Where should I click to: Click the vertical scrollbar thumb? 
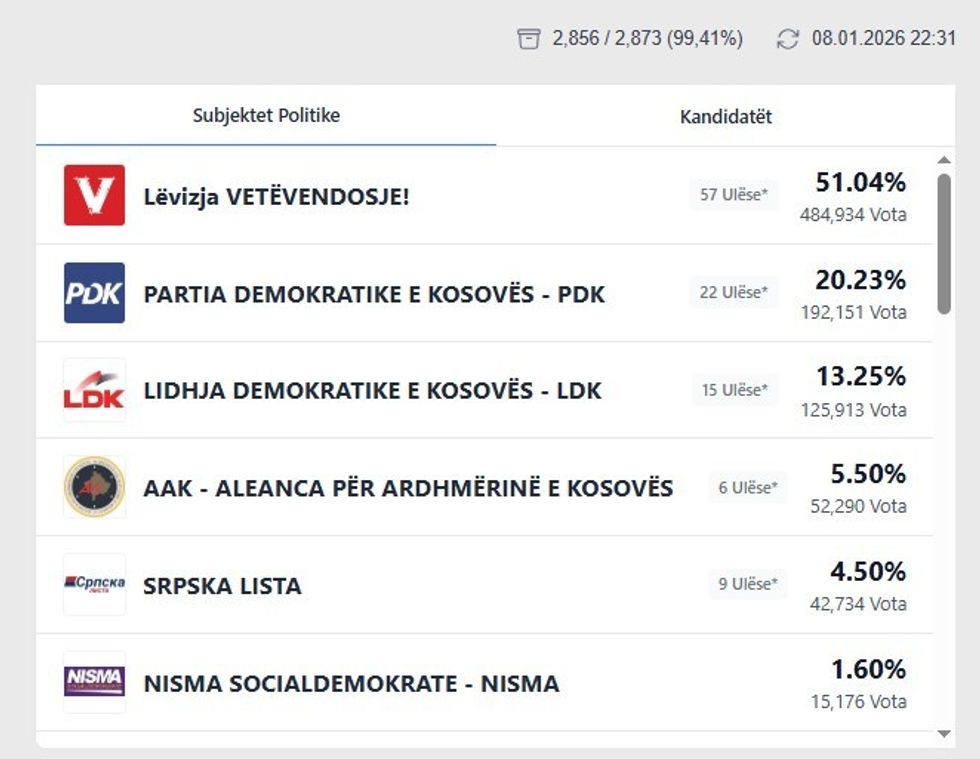pos(944,244)
